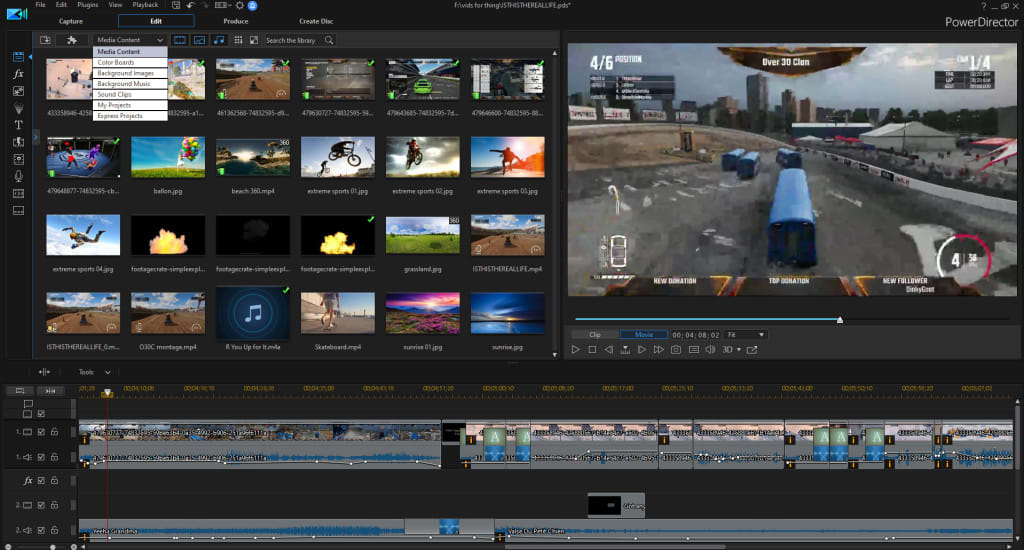Select the Skateboard.mp4 thumbnail in library
This screenshot has height=550, width=1024.
tap(338, 313)
